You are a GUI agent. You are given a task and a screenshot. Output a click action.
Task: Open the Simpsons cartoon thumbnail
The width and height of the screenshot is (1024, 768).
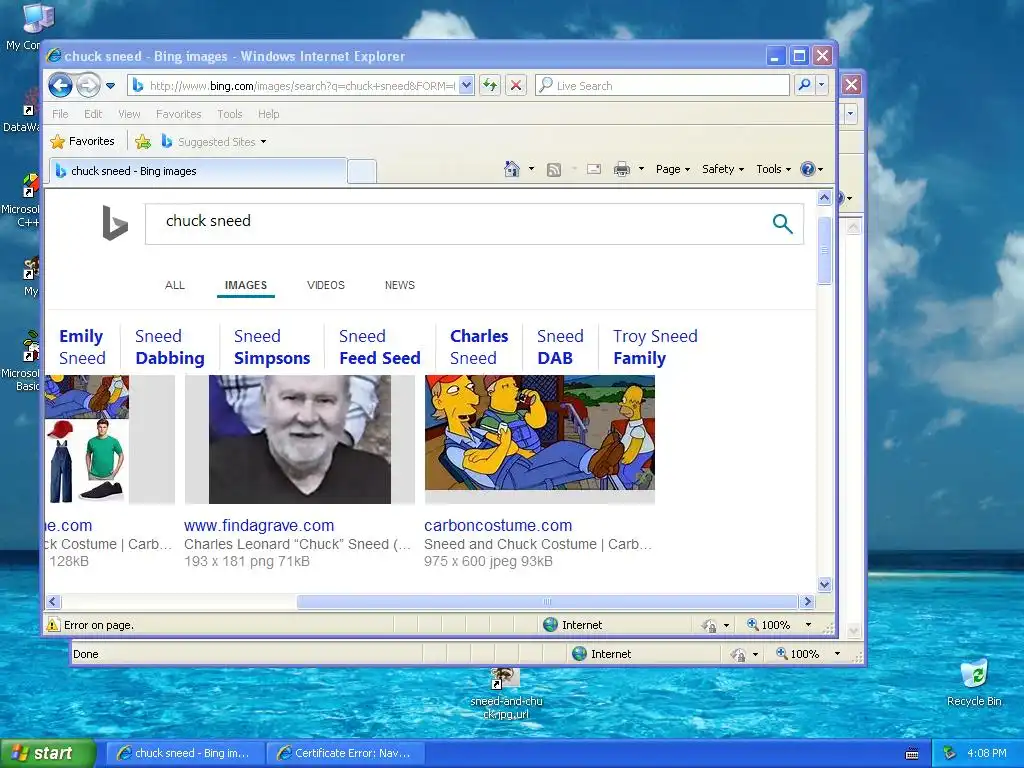pyautogui.click(x=539, y=432)
